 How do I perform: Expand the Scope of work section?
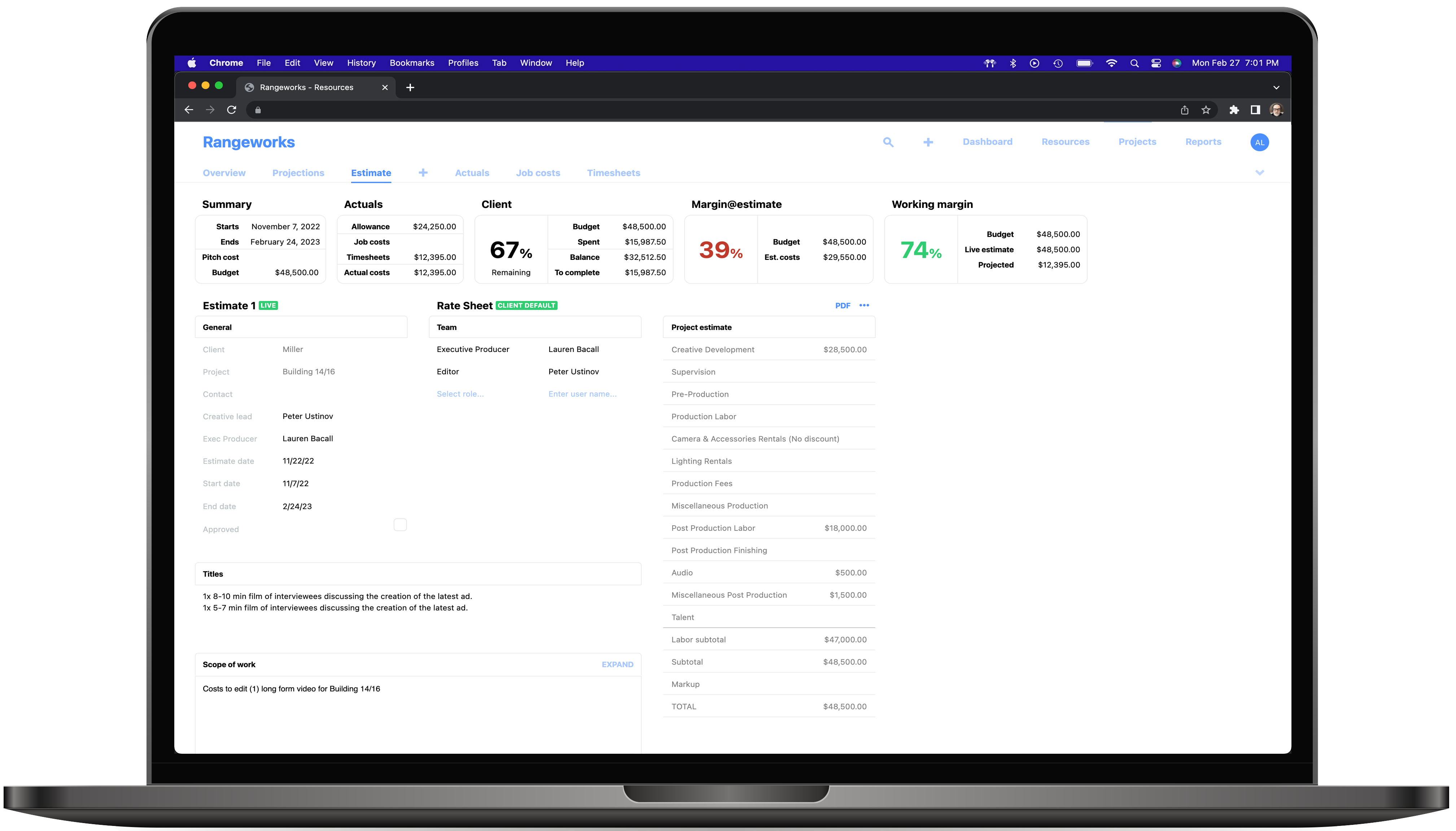click(x=617, y=664)
